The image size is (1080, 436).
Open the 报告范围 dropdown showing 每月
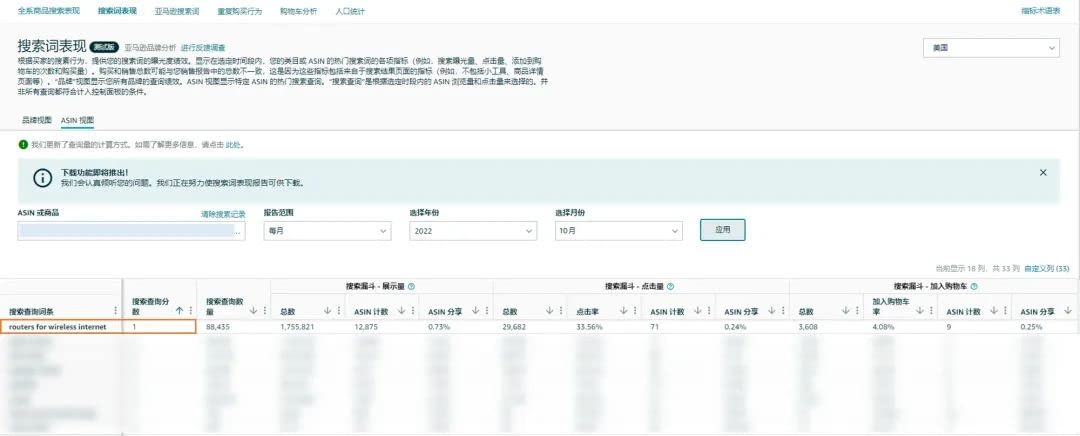326,230
